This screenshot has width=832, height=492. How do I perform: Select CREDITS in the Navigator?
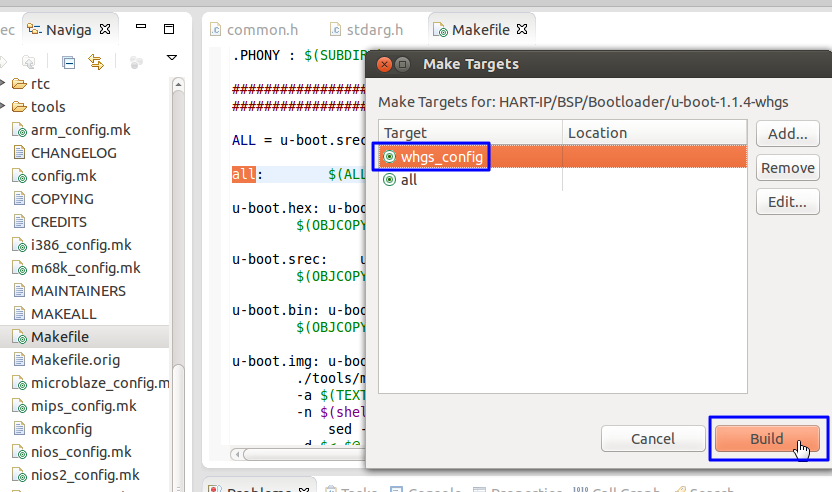(59, 222)
